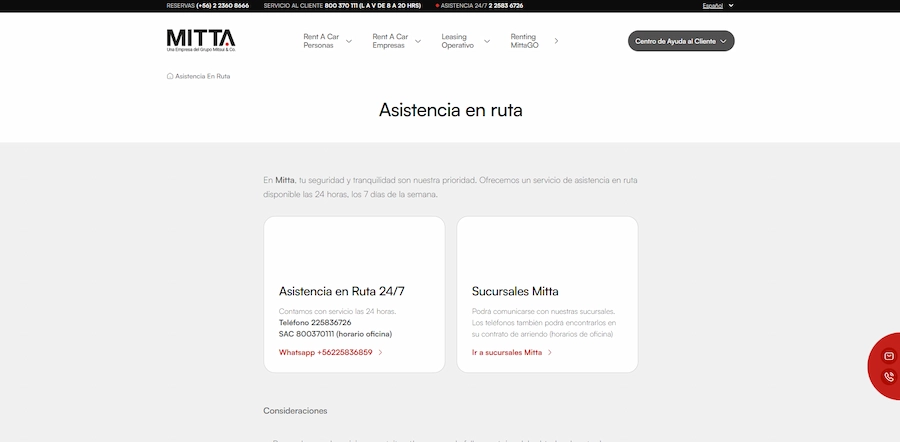Click Reservas phone number (+56) 2 2360 8666

223,6
